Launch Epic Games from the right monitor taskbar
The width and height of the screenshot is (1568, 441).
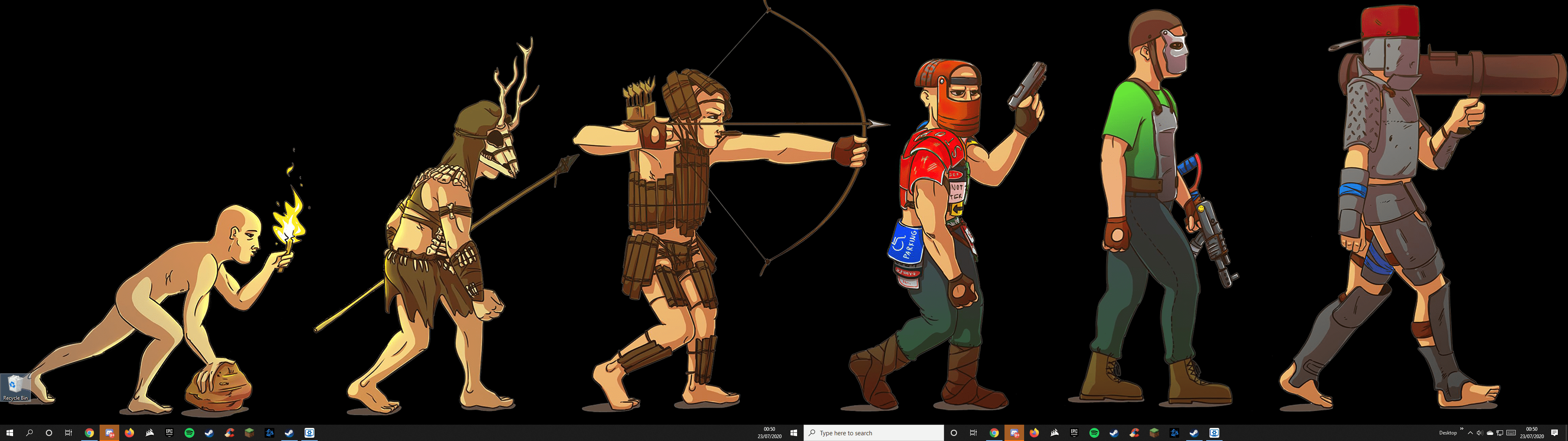click(1074, 432)
